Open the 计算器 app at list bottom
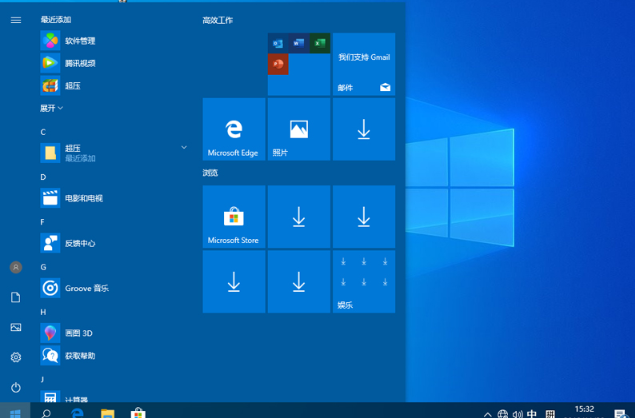This screenshot has width=635, height=418. (x=113, y=396)
